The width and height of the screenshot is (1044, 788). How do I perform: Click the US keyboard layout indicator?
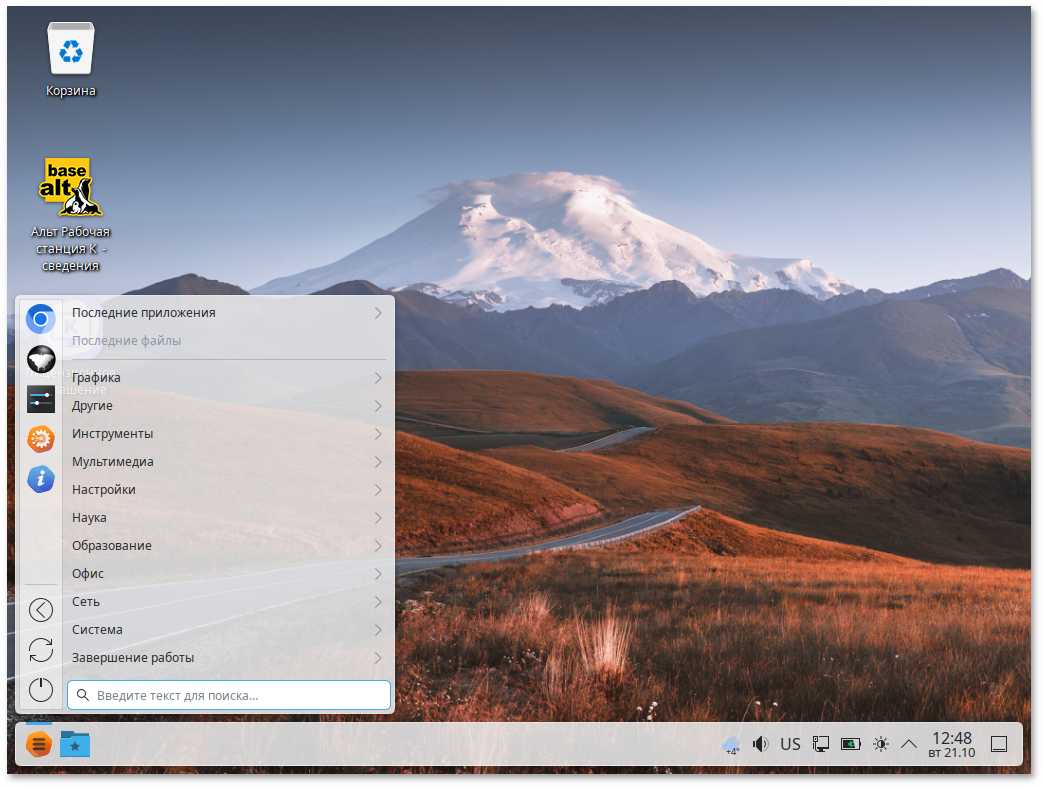790,744
